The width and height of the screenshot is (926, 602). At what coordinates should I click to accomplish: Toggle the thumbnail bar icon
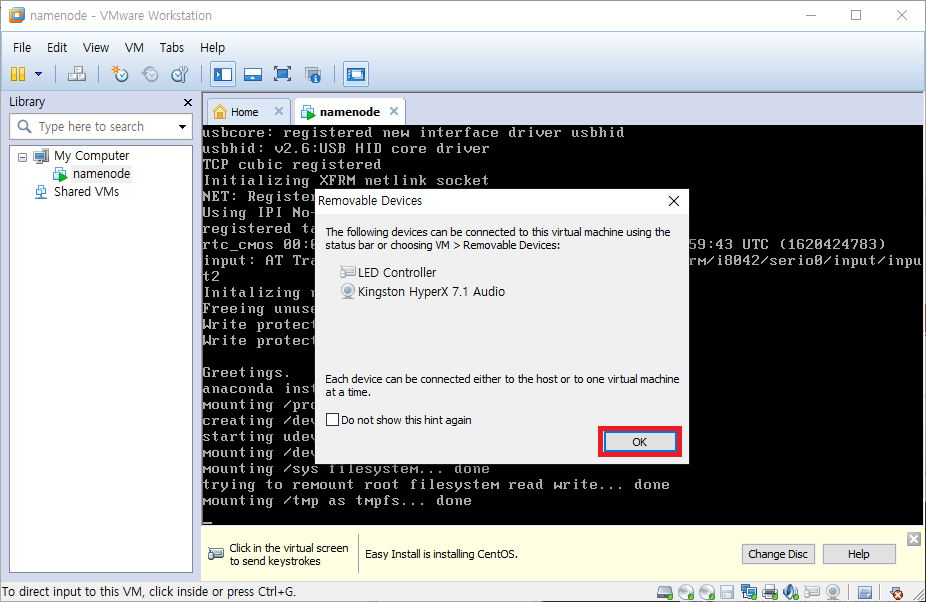pos(253,74)
